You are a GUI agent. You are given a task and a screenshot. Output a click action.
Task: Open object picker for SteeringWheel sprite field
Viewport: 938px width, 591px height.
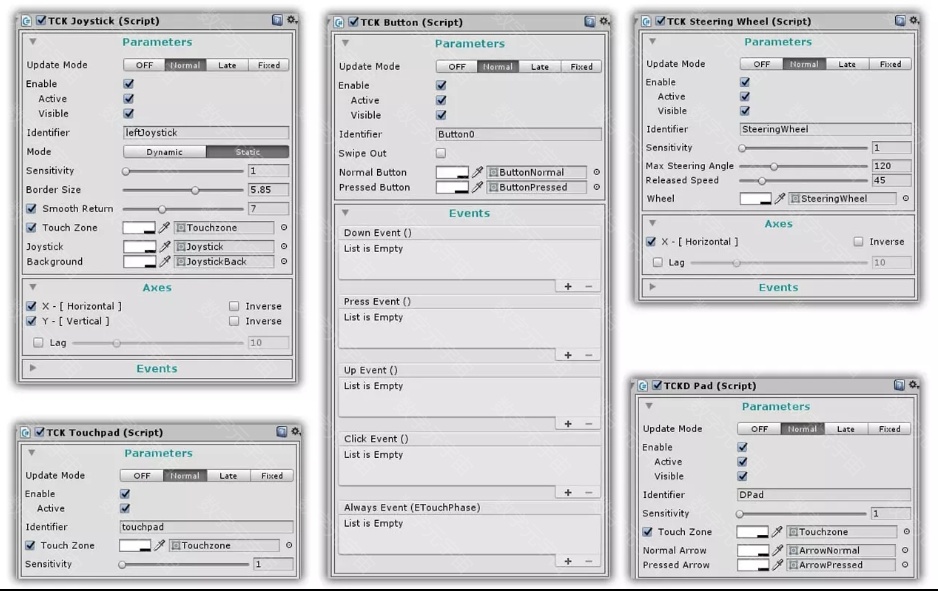point(906,198)
